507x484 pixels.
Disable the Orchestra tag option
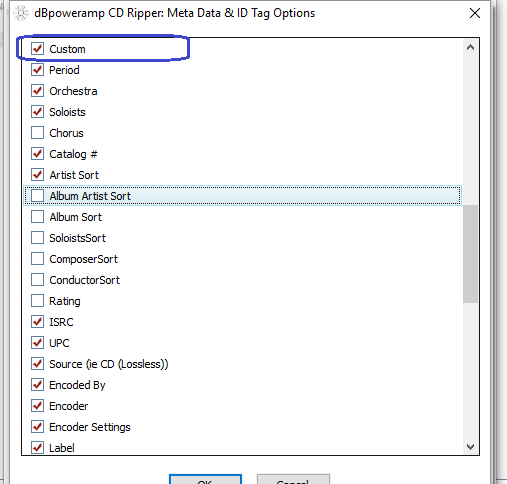coord(37,91)
